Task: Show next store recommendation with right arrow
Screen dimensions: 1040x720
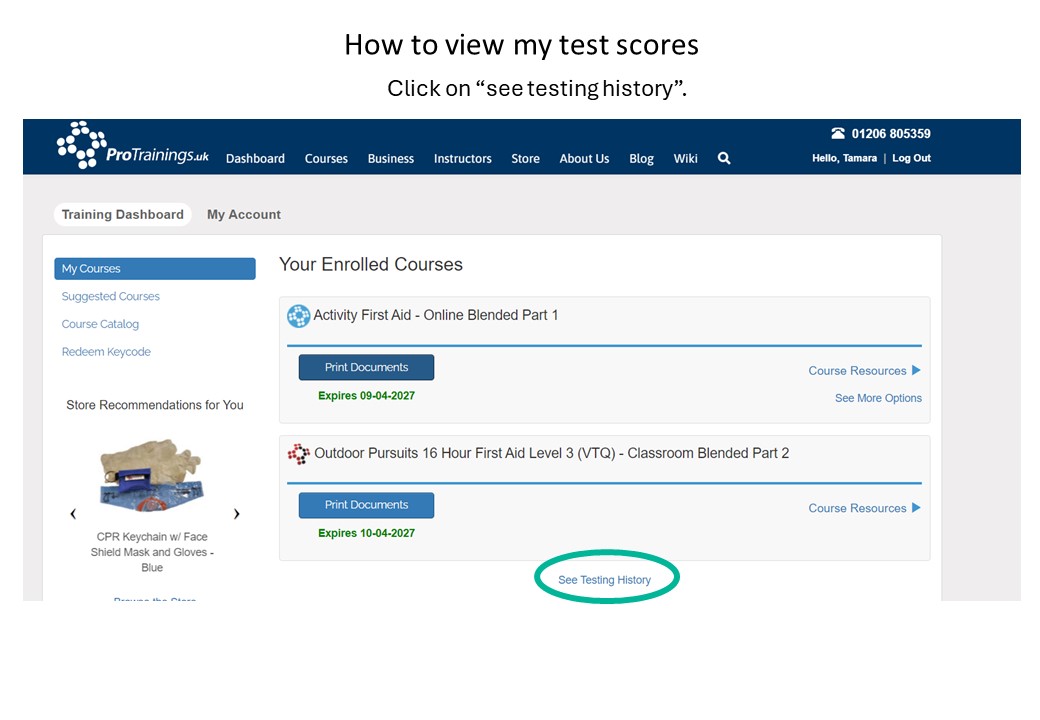Action: pyautogui.click(x=236, y=514)
